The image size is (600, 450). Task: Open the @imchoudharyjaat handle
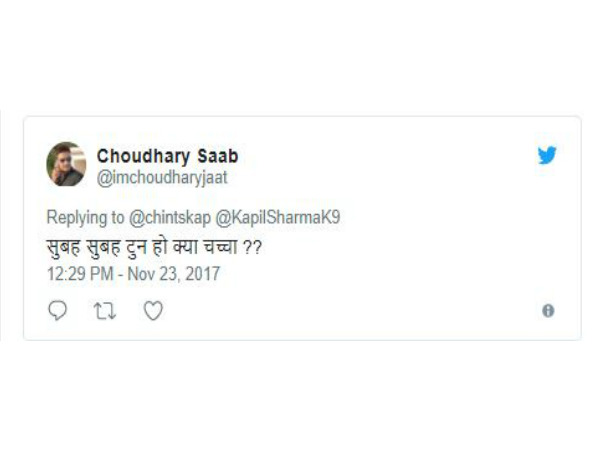(x=162, y=178)
